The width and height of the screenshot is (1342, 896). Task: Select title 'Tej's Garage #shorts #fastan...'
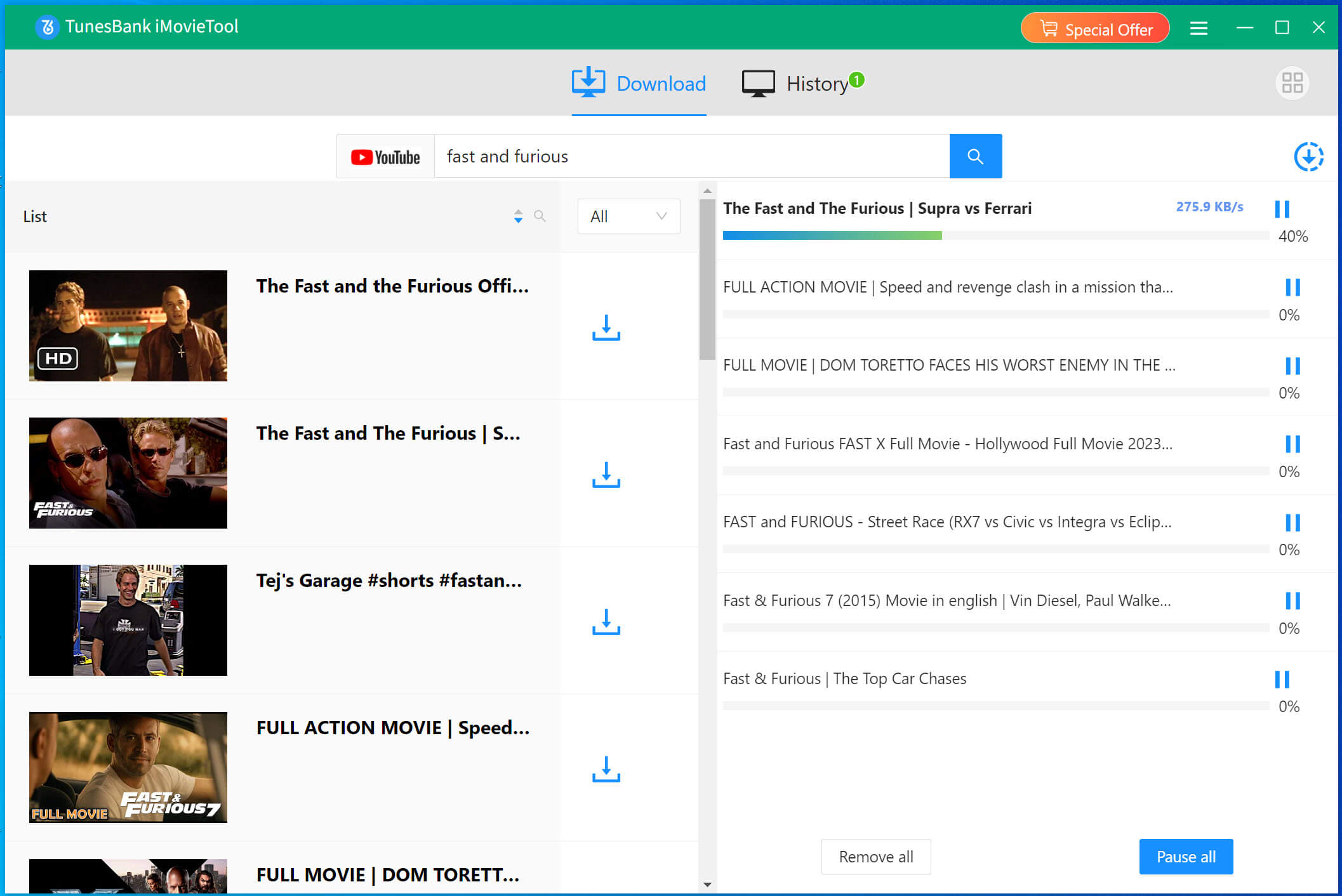coord(389,581)
